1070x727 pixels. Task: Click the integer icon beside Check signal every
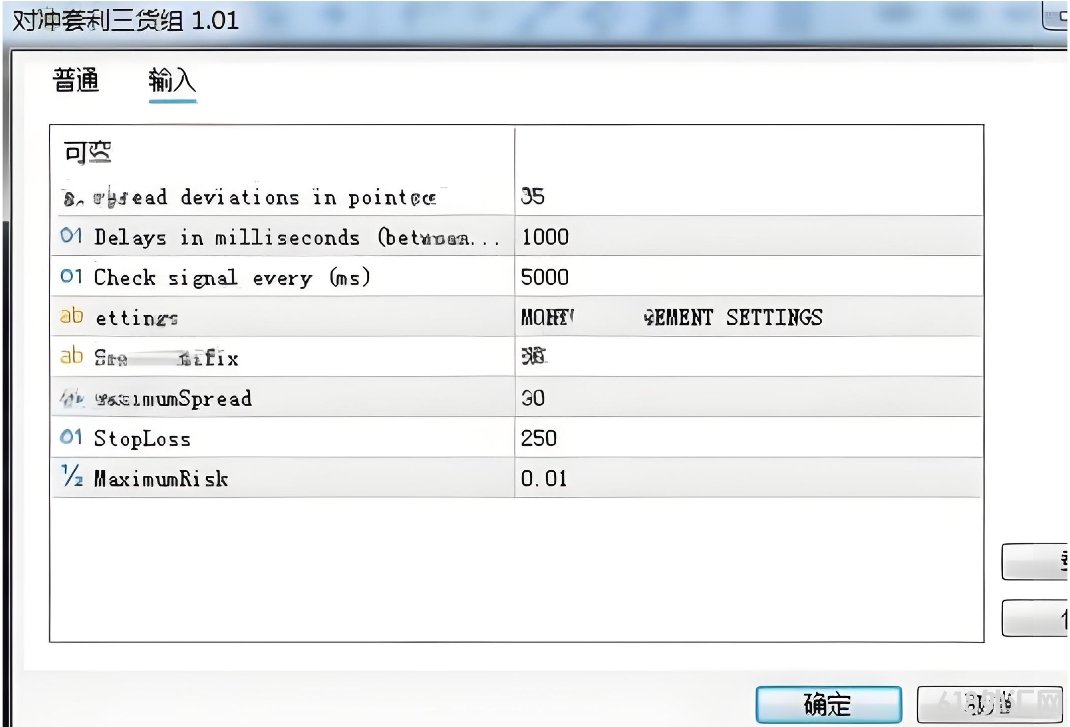click(71, 276)
